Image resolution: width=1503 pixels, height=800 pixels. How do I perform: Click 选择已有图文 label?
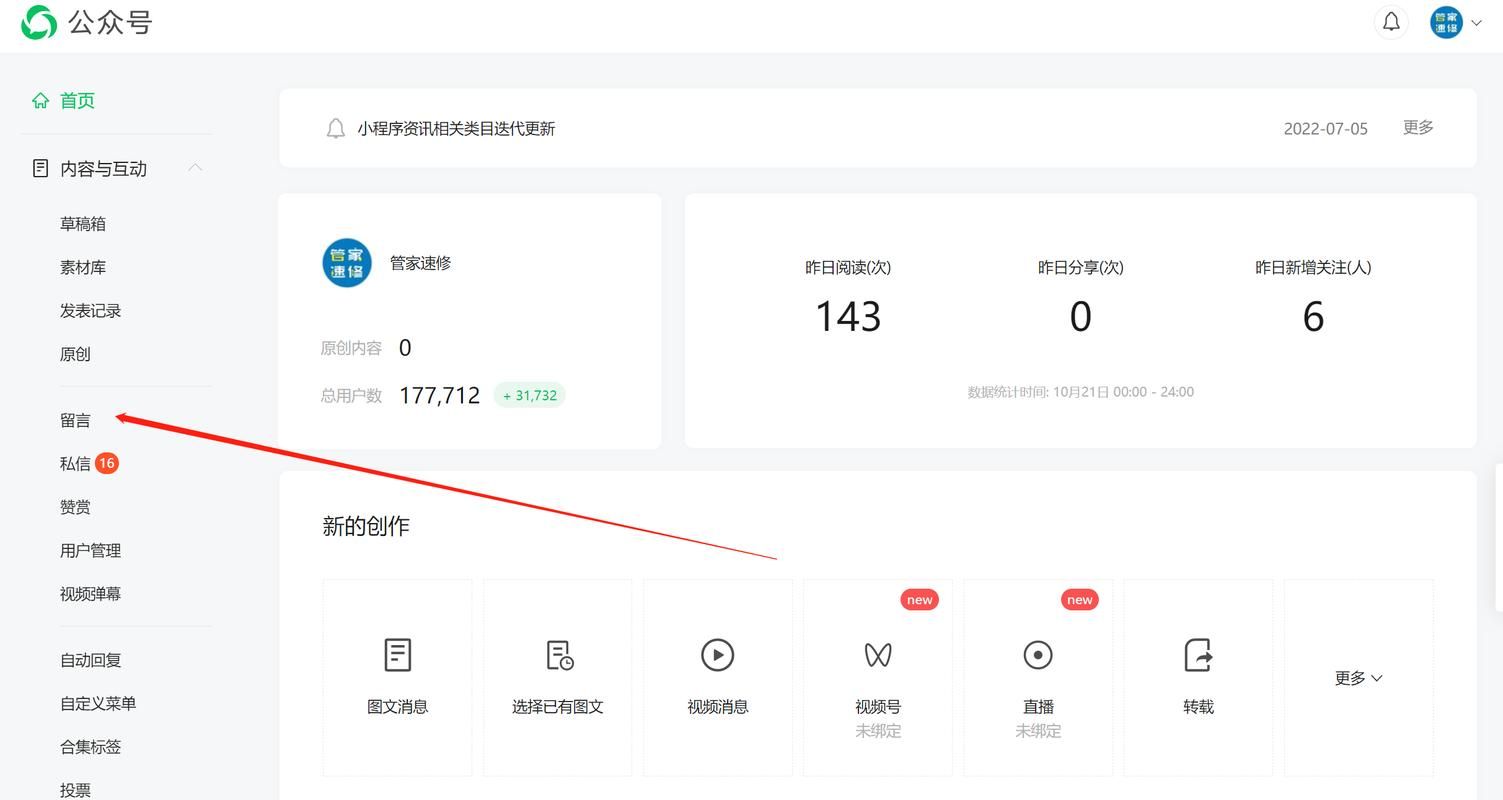pyautogui.click(x=558, y=707)
